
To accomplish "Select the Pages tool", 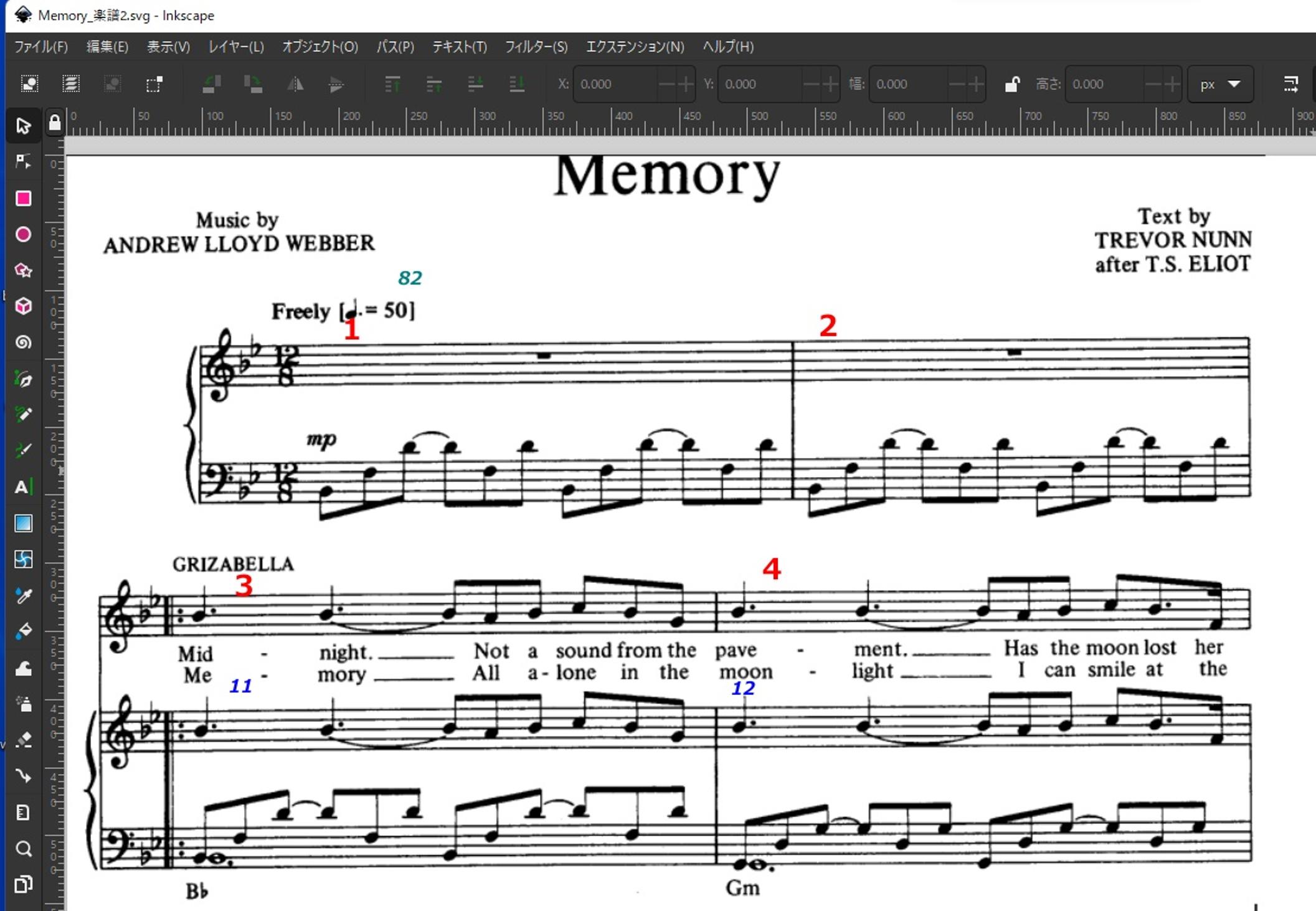I will coord(23,885).
